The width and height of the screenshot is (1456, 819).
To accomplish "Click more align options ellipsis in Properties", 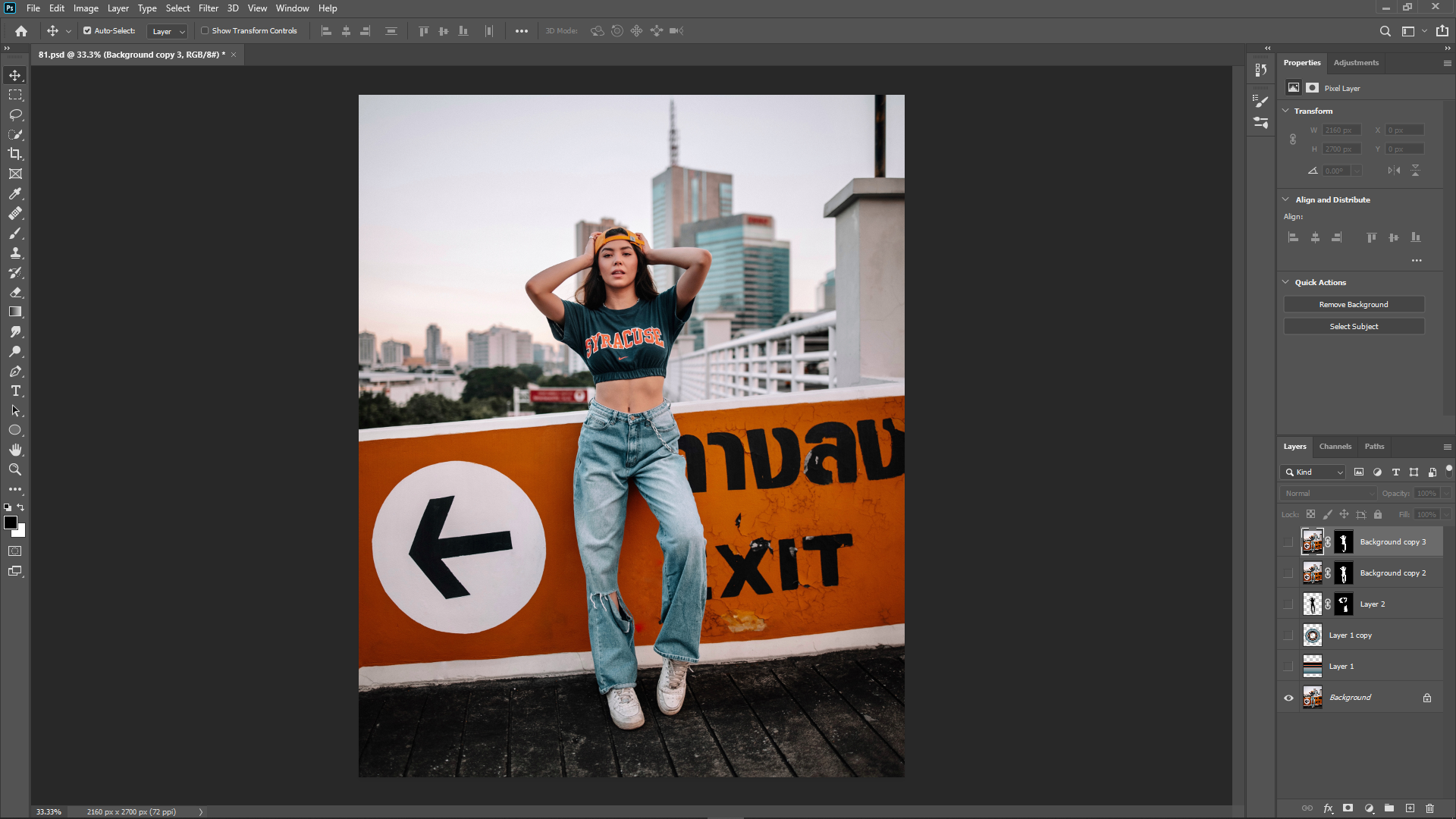I will click(x=1417, y=260).
